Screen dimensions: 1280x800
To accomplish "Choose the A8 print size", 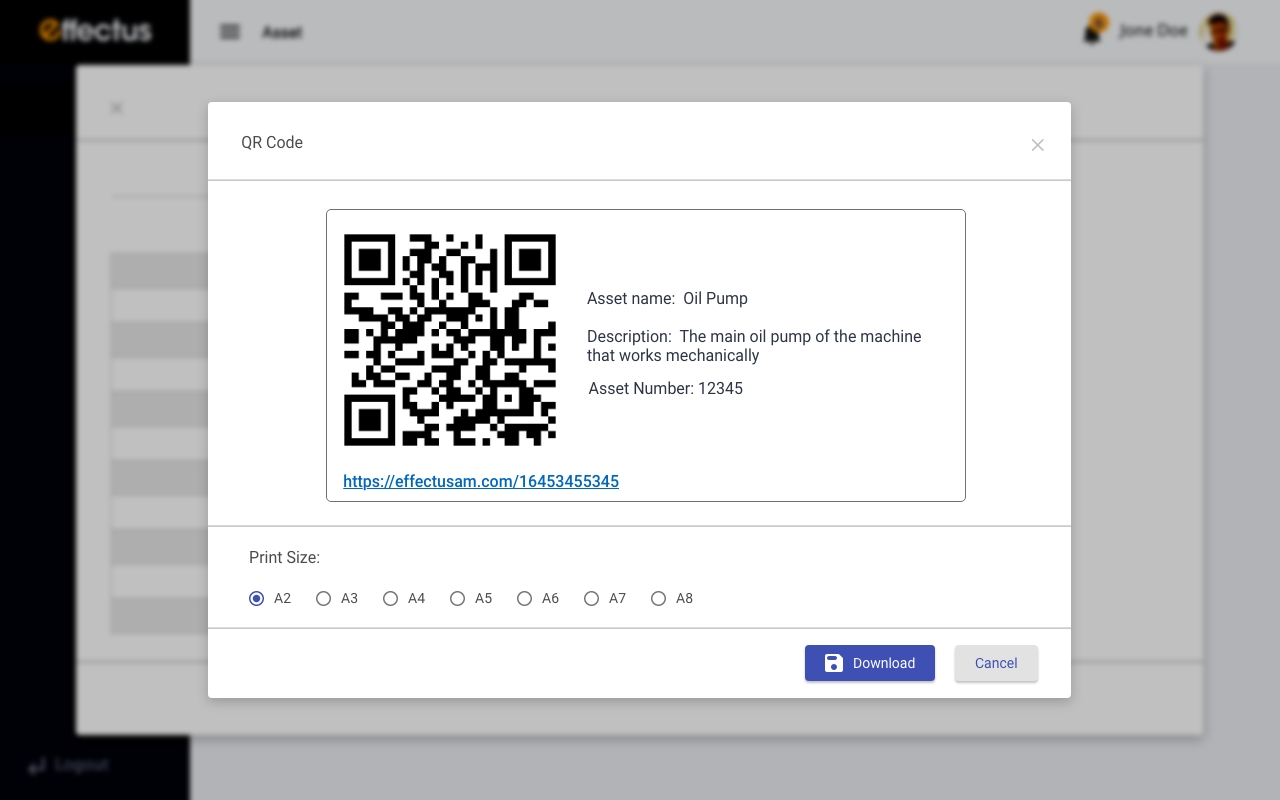I will [x=658, y=598].
